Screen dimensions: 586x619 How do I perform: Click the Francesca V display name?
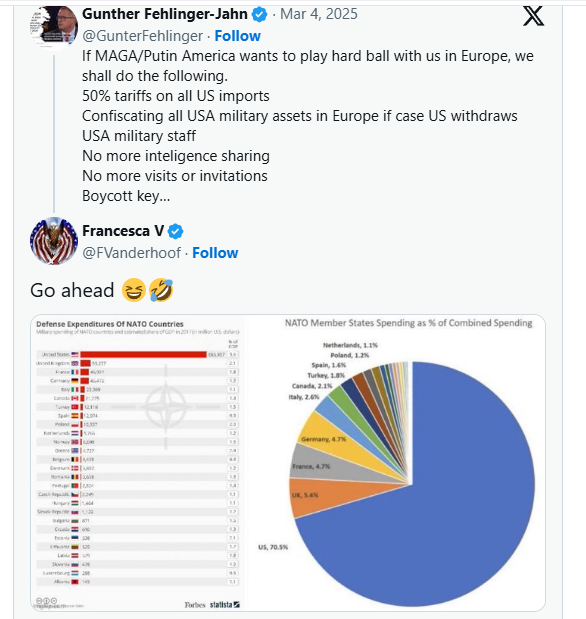tap(123, 231)
